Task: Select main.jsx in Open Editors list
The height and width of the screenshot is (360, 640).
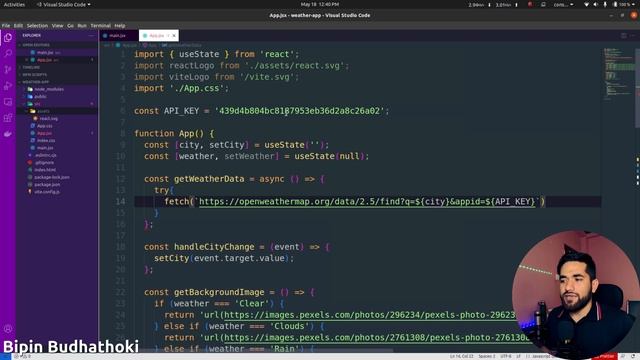Action: [x=56, y=52]
